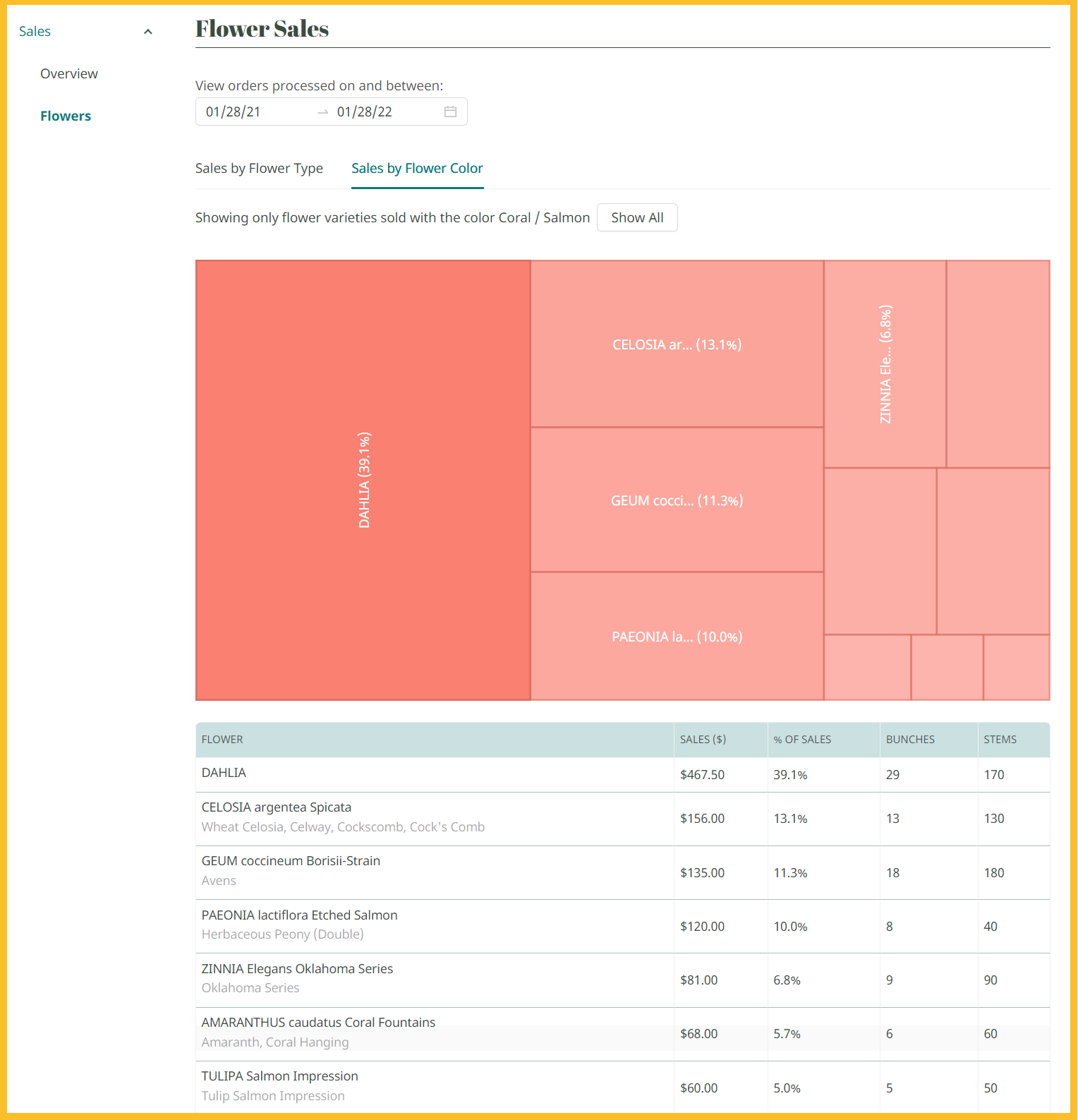This screenshot has height=1120, width=1078.
Task: Click the Amaranth, Coral Hanging subtitle
Action: (275, 1042)
